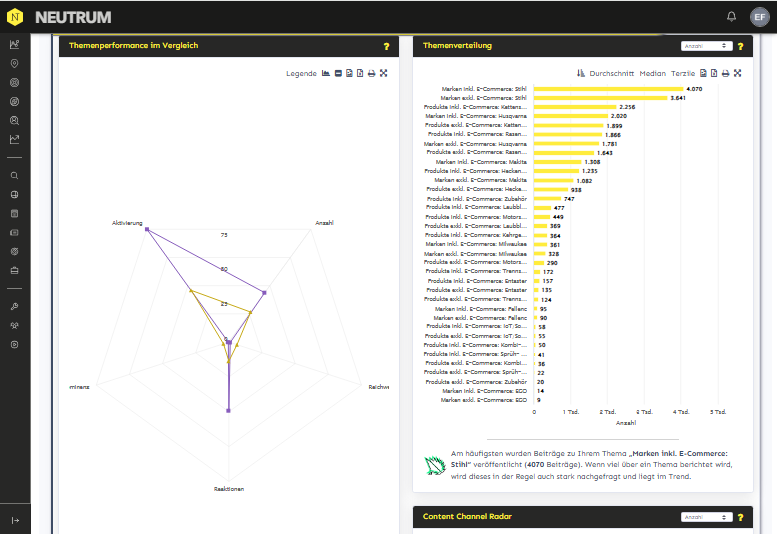The width and height of the screenshot is (777, 534).
Task: Print the Themenverteilung chart
Action: tap(725, 73)
